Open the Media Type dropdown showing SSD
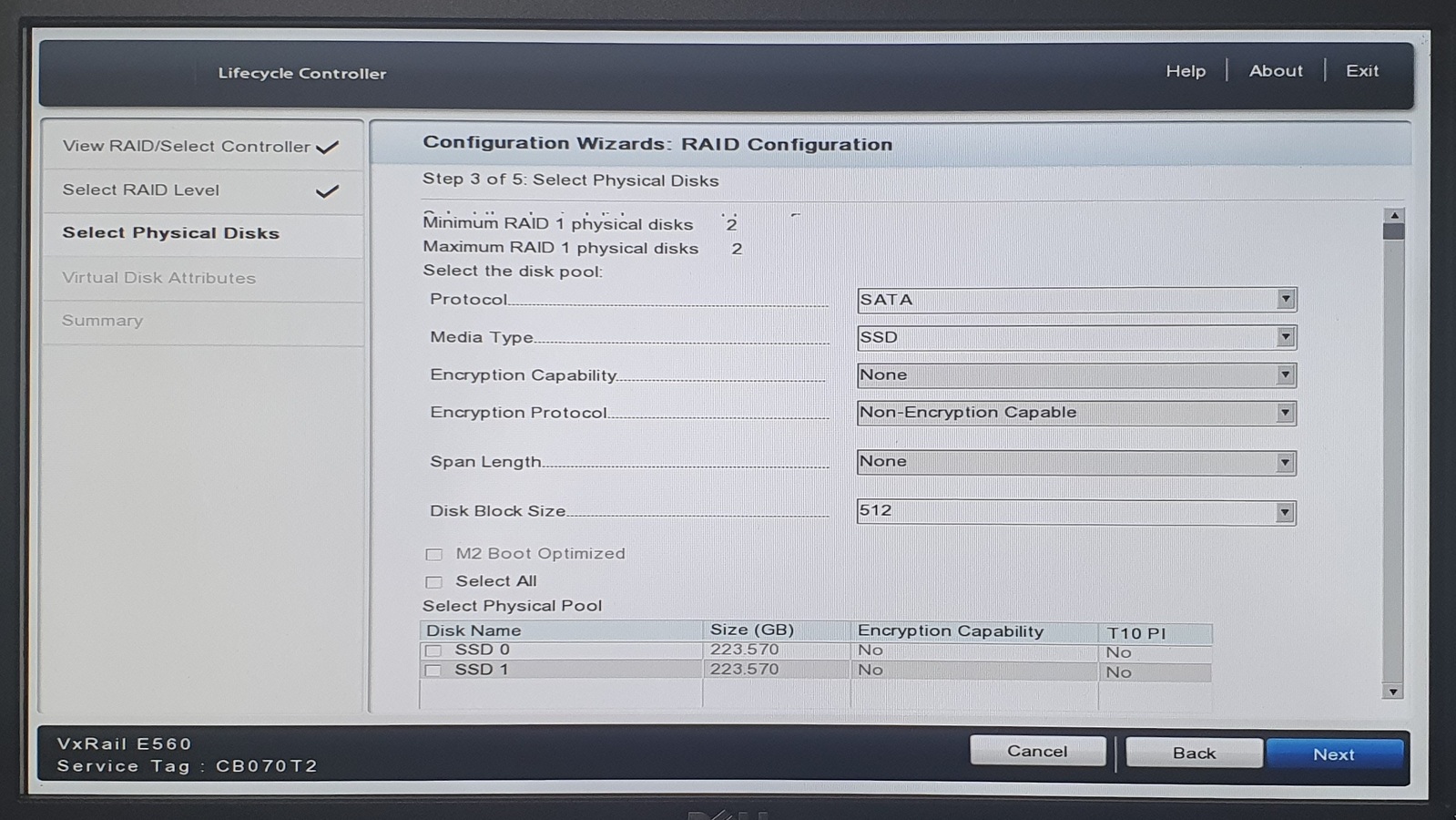 1076,337
